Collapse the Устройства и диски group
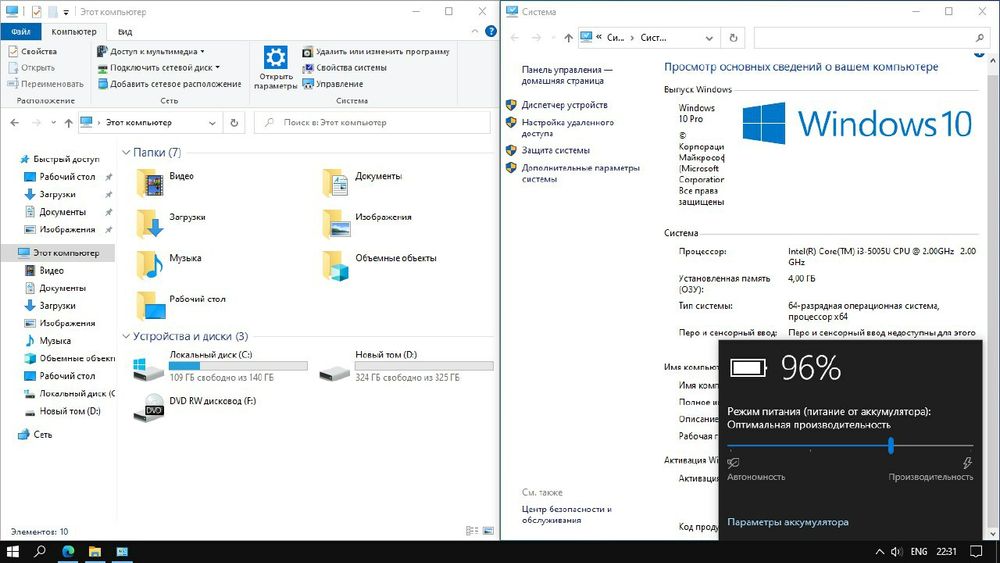Image resolution: width=1000 pixels, height=563 pixels. click(x=126, y=336)
